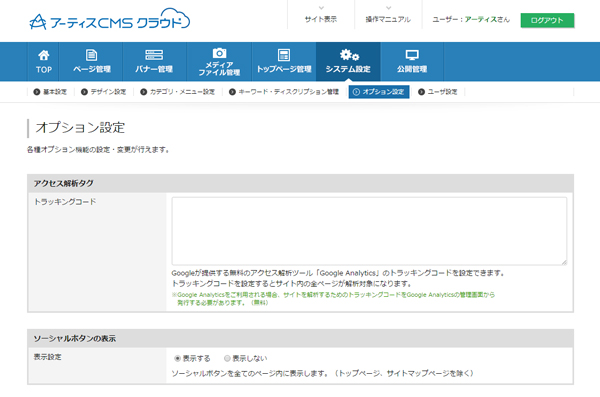
Task: Go to 基本設定 submenu
Action: (x=50, y=92)
